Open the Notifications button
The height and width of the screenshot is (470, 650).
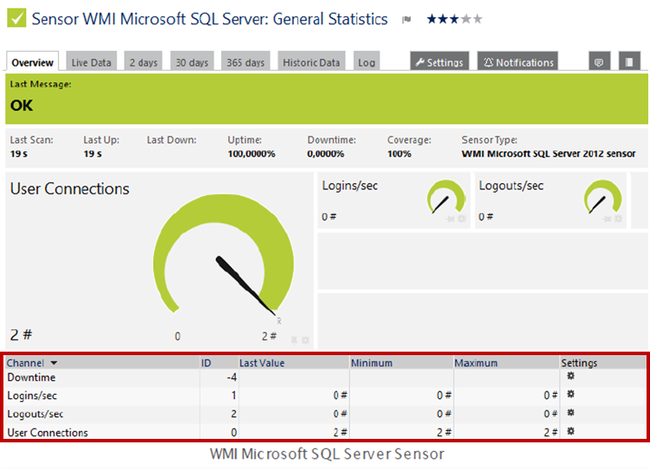click(x=517, y=62)
